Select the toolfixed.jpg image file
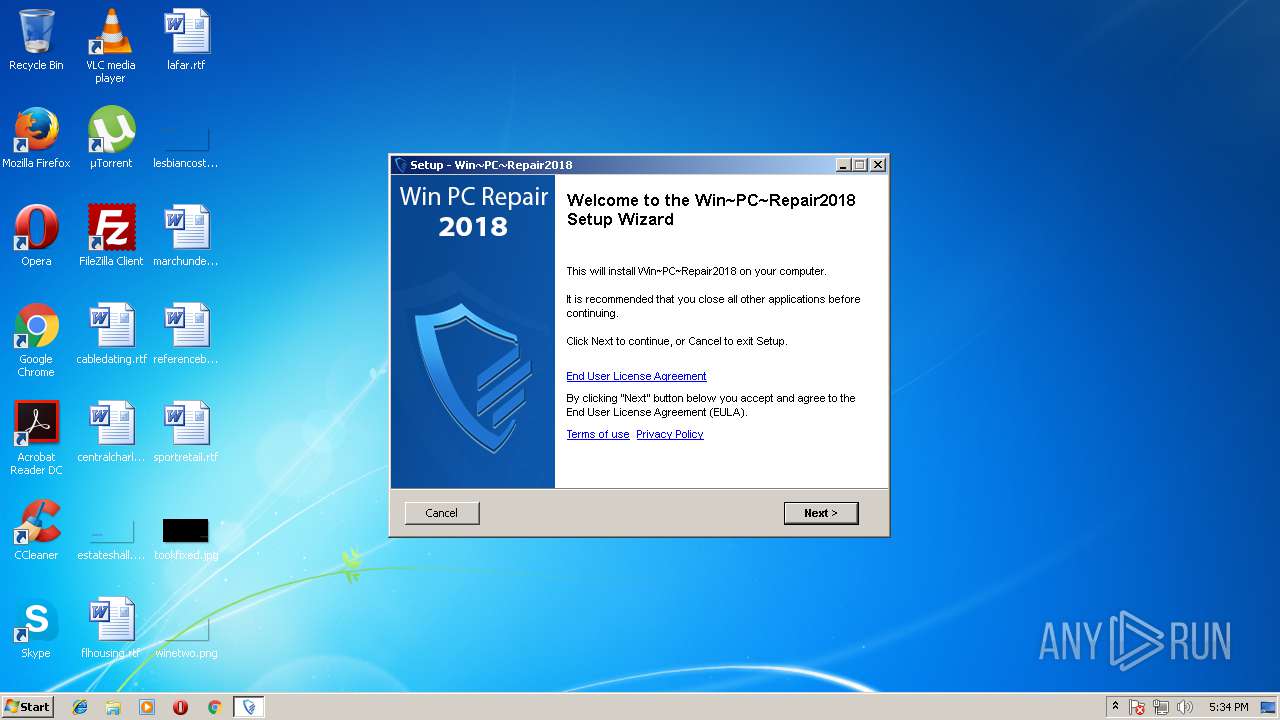1280x720 pixels. point(186,538)
